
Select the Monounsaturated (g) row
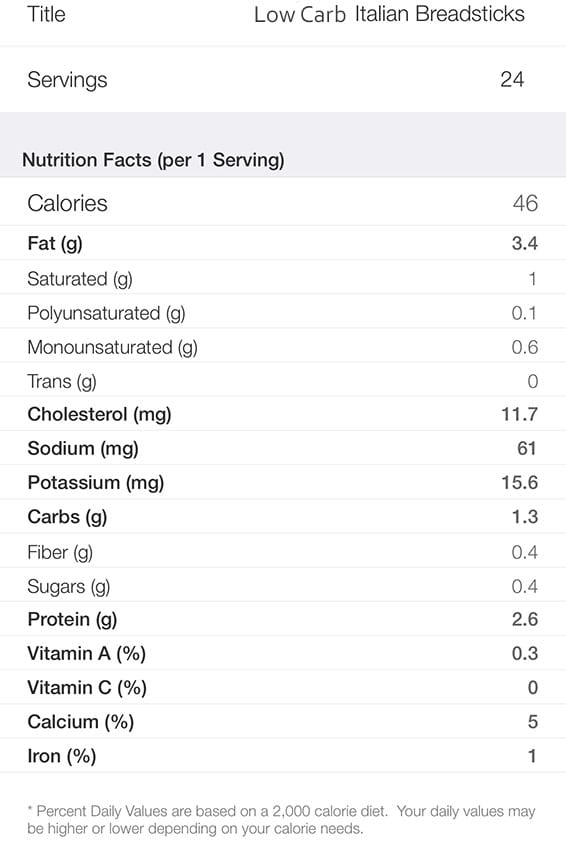tap(283, 346)
